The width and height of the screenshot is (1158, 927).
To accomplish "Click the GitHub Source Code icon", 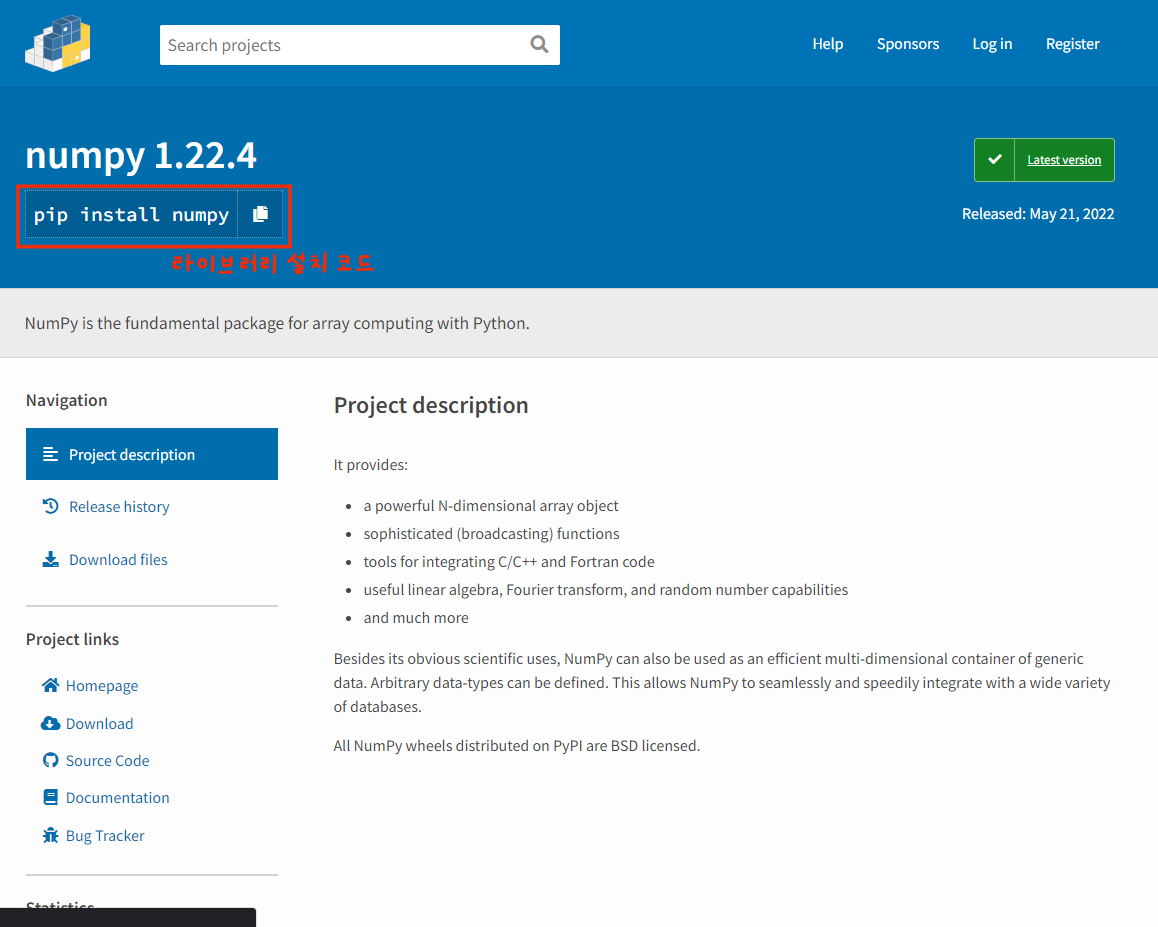I will [50, 760].
